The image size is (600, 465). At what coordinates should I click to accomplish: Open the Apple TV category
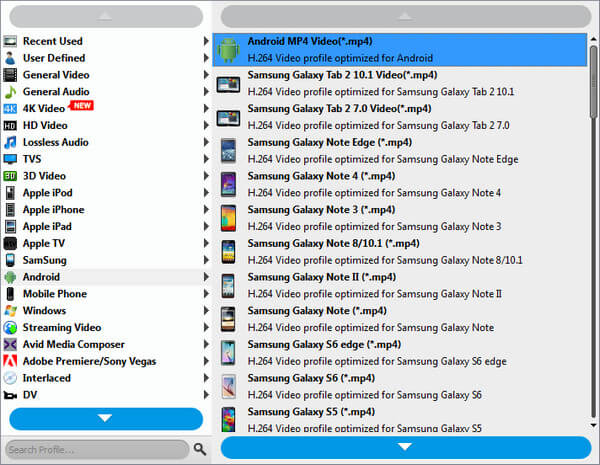(x=106, y=243)
